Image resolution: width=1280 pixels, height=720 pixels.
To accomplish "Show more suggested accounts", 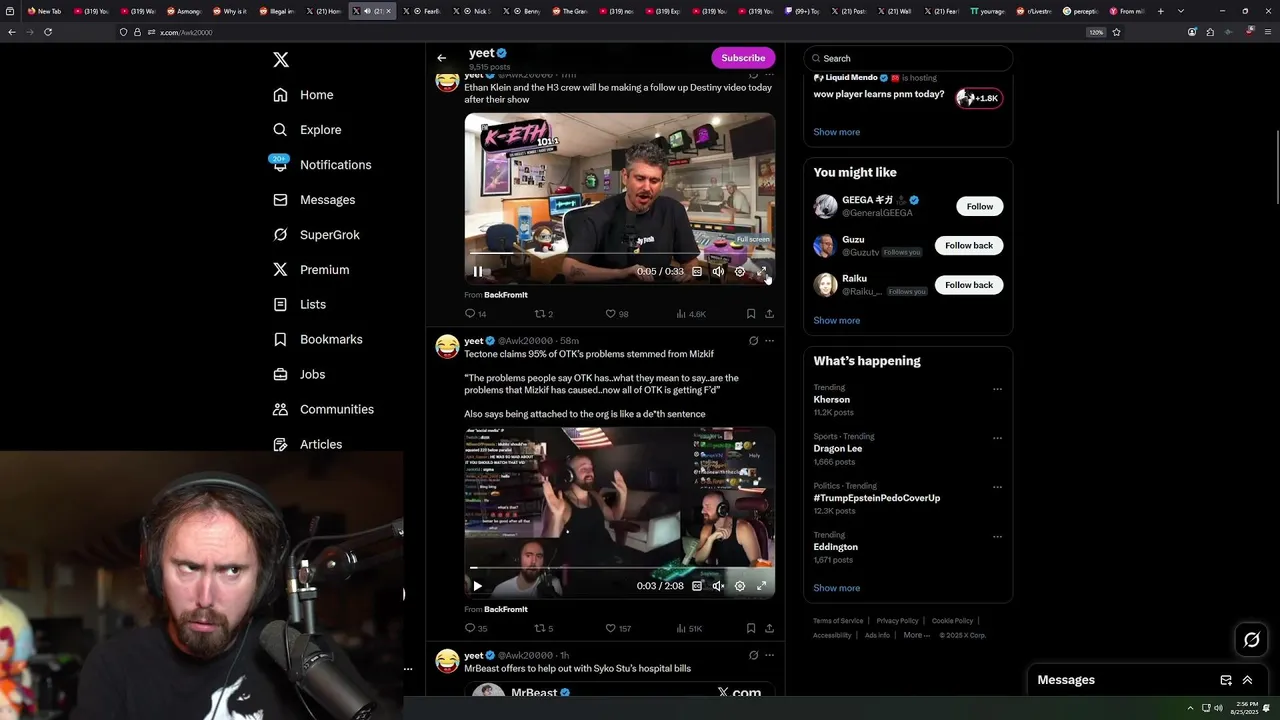I will (x=836, y=321).
